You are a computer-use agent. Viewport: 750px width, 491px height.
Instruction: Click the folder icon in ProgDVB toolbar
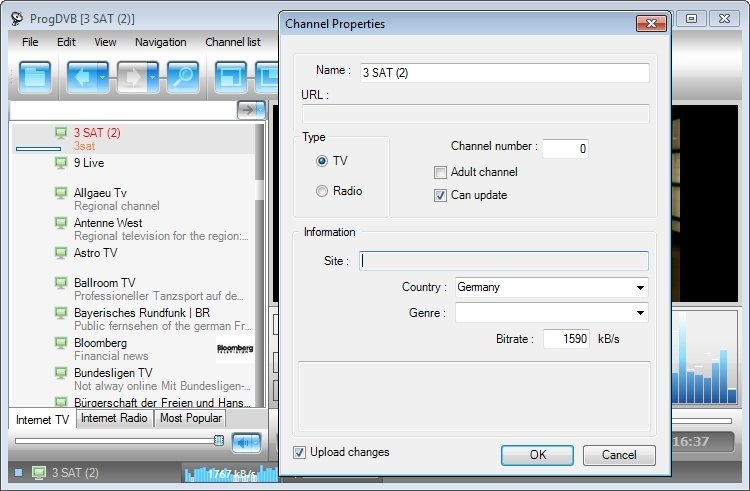coord(34,77)
